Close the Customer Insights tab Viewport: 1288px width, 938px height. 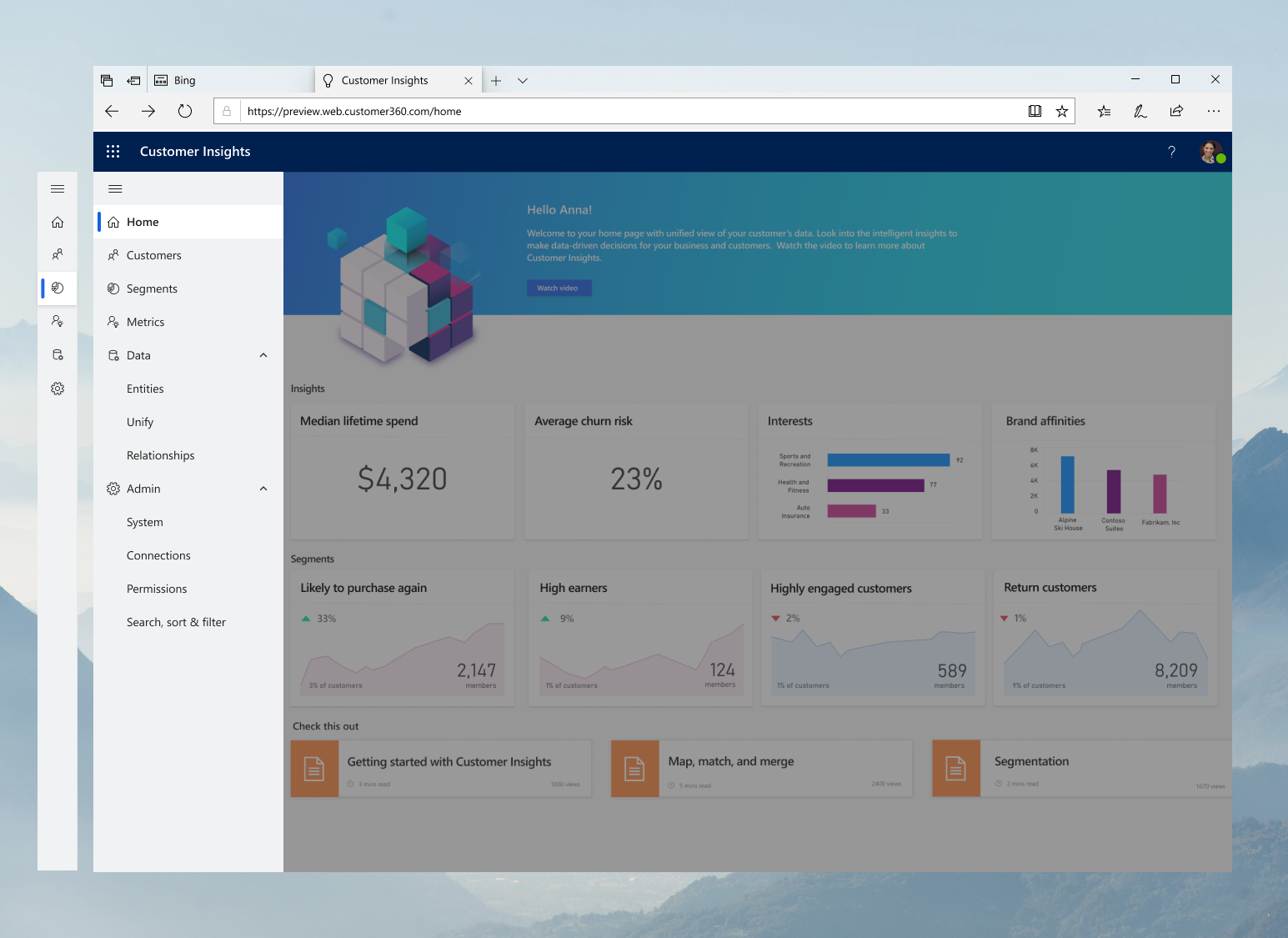469,81
